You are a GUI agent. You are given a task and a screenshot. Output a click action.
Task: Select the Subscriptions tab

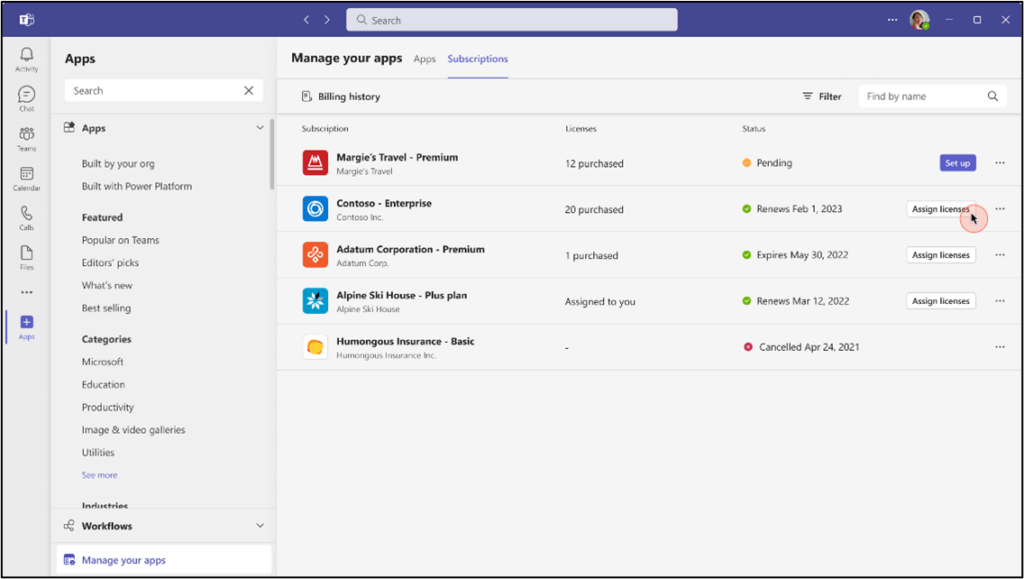[477, 59]
